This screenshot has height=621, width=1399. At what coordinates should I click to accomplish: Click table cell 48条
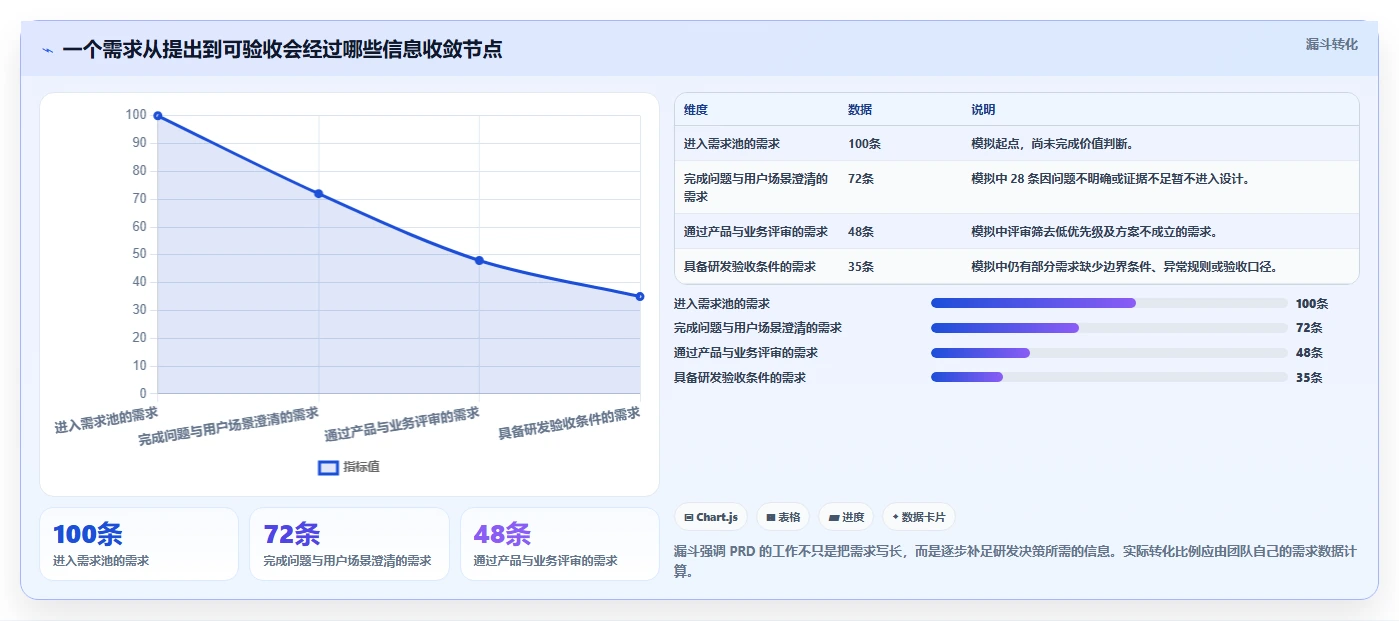coord(861,232)
